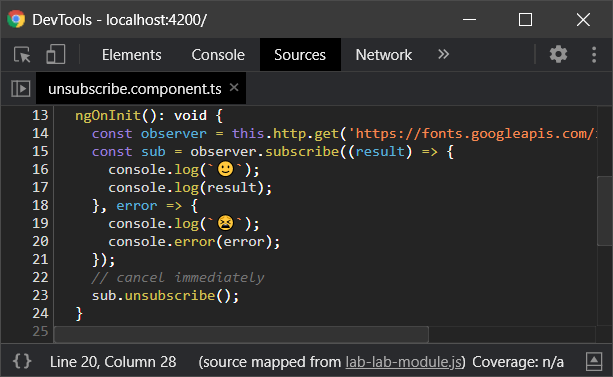Click the horizontal scrollbar of the editor
Screen dimensions: 613x377
[x=241, y=334]
